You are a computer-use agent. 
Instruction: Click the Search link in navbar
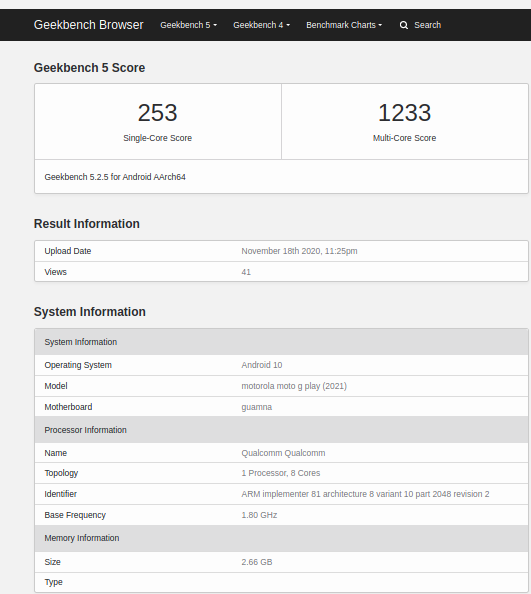tap(428, 25)
